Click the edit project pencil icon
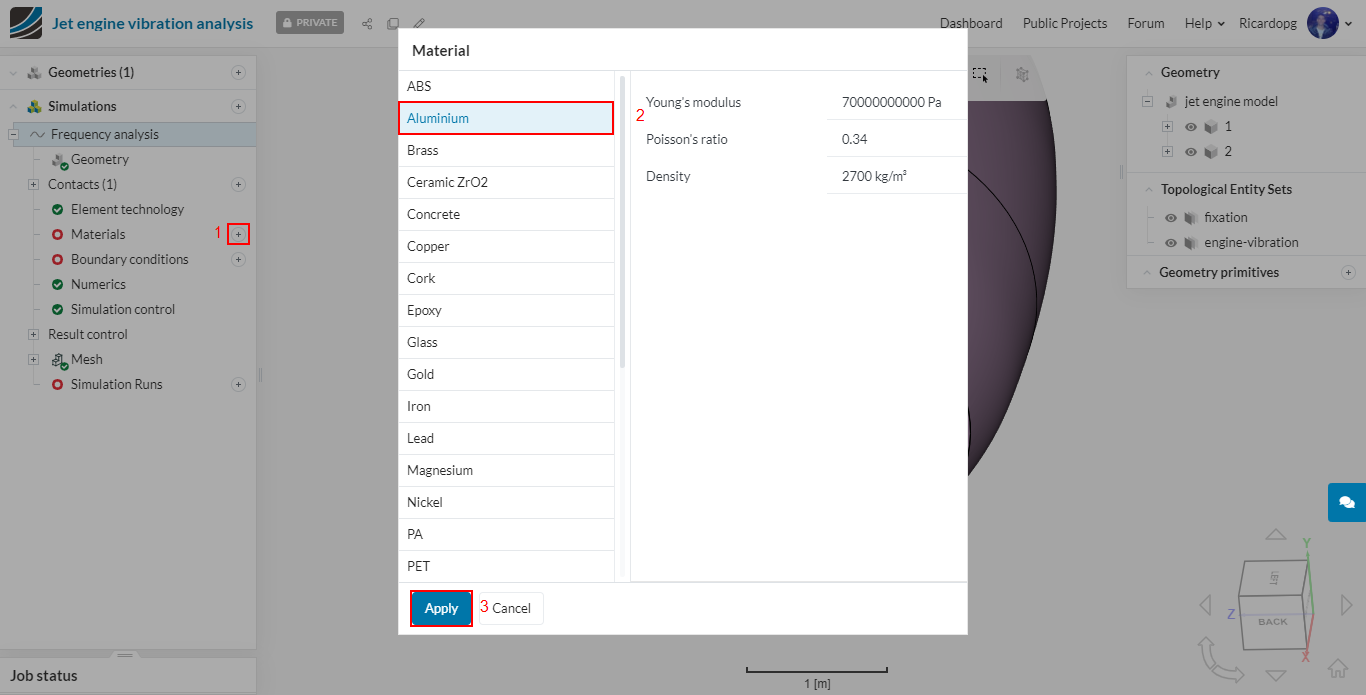 click(419, 23)
